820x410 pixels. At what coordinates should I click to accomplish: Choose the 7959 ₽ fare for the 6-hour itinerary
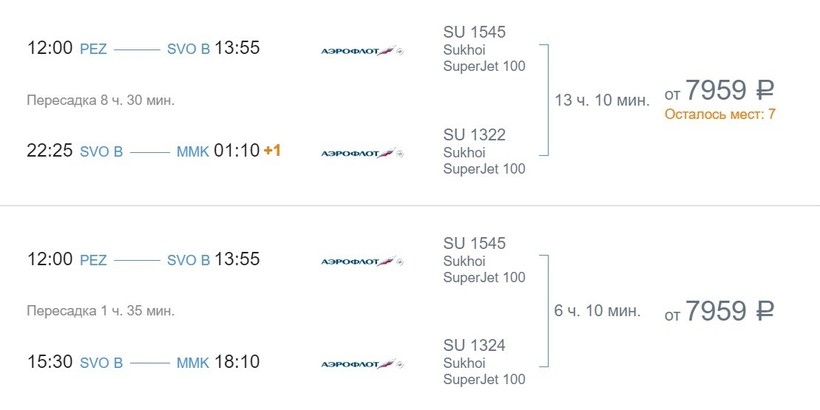pos(720,312)
